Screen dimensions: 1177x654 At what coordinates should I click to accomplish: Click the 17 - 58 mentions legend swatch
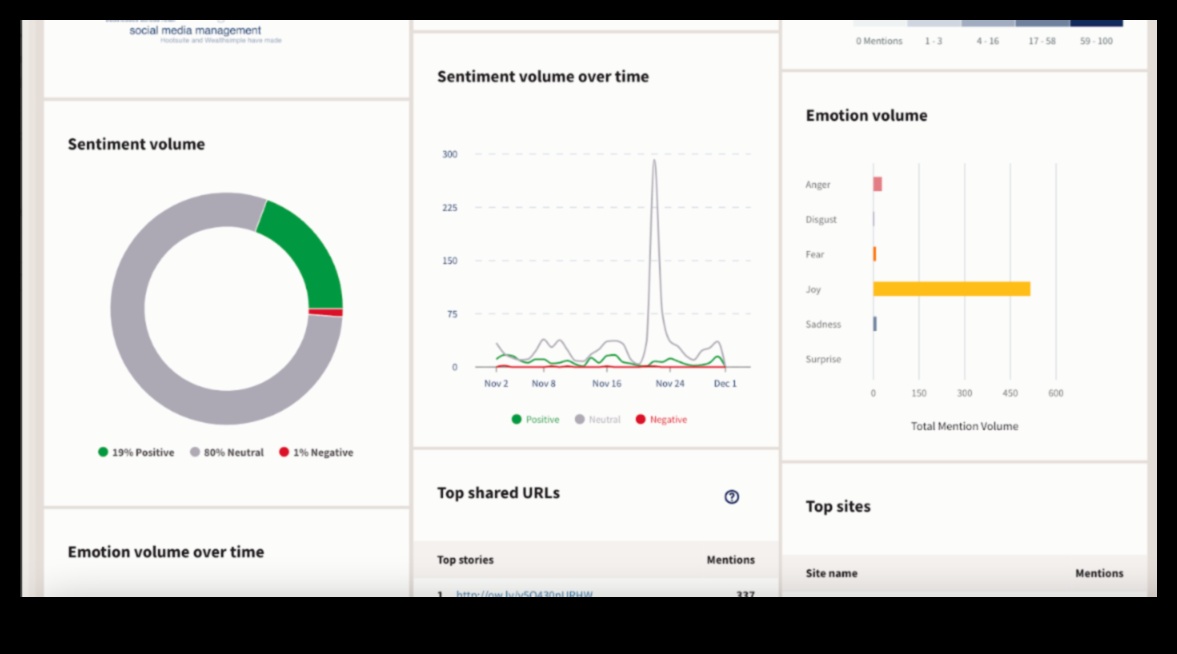[x=1042, y=23]
